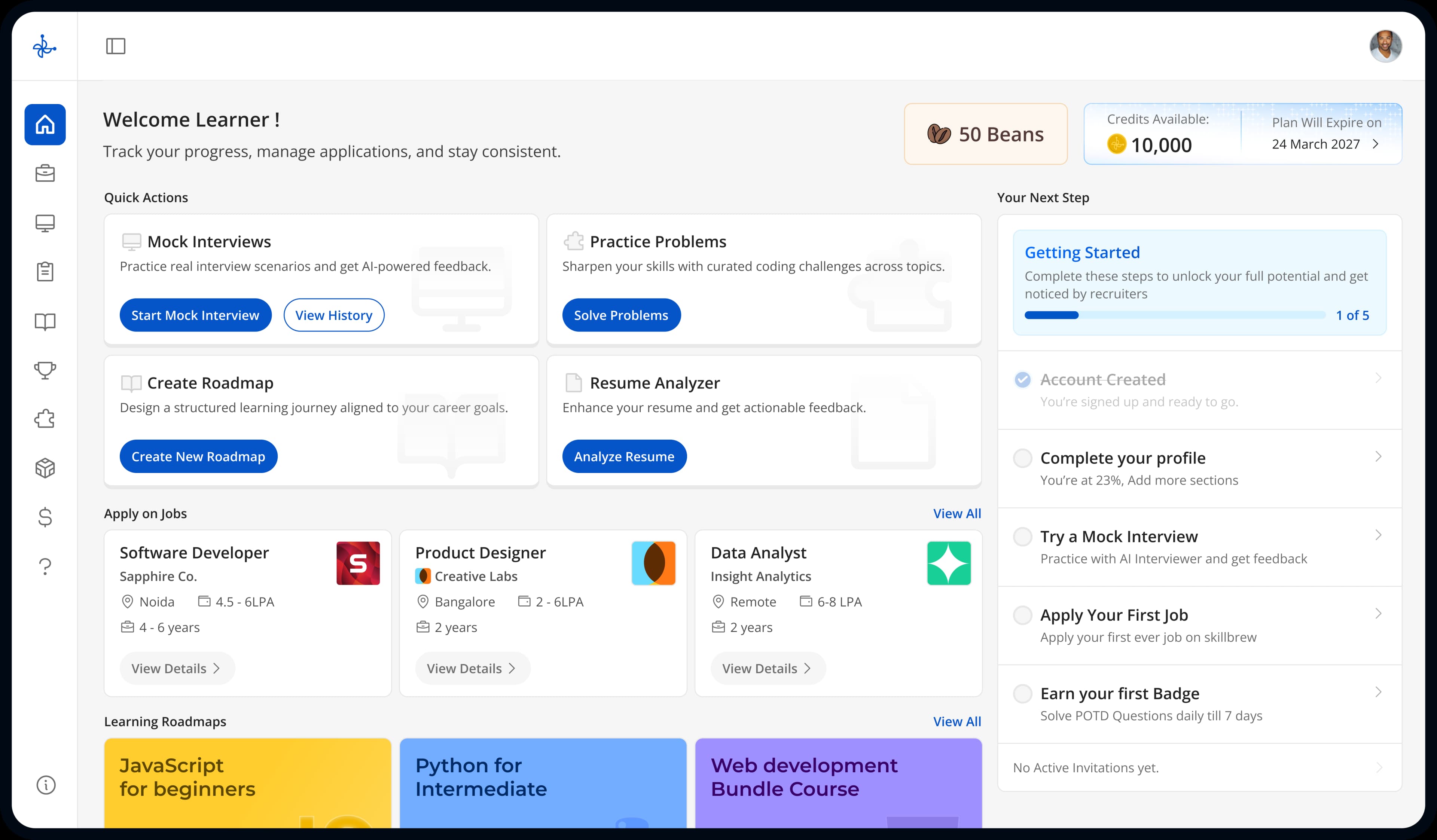Click the 'Credits Available:' label

pyautogui.click(x=1157, y=119)
